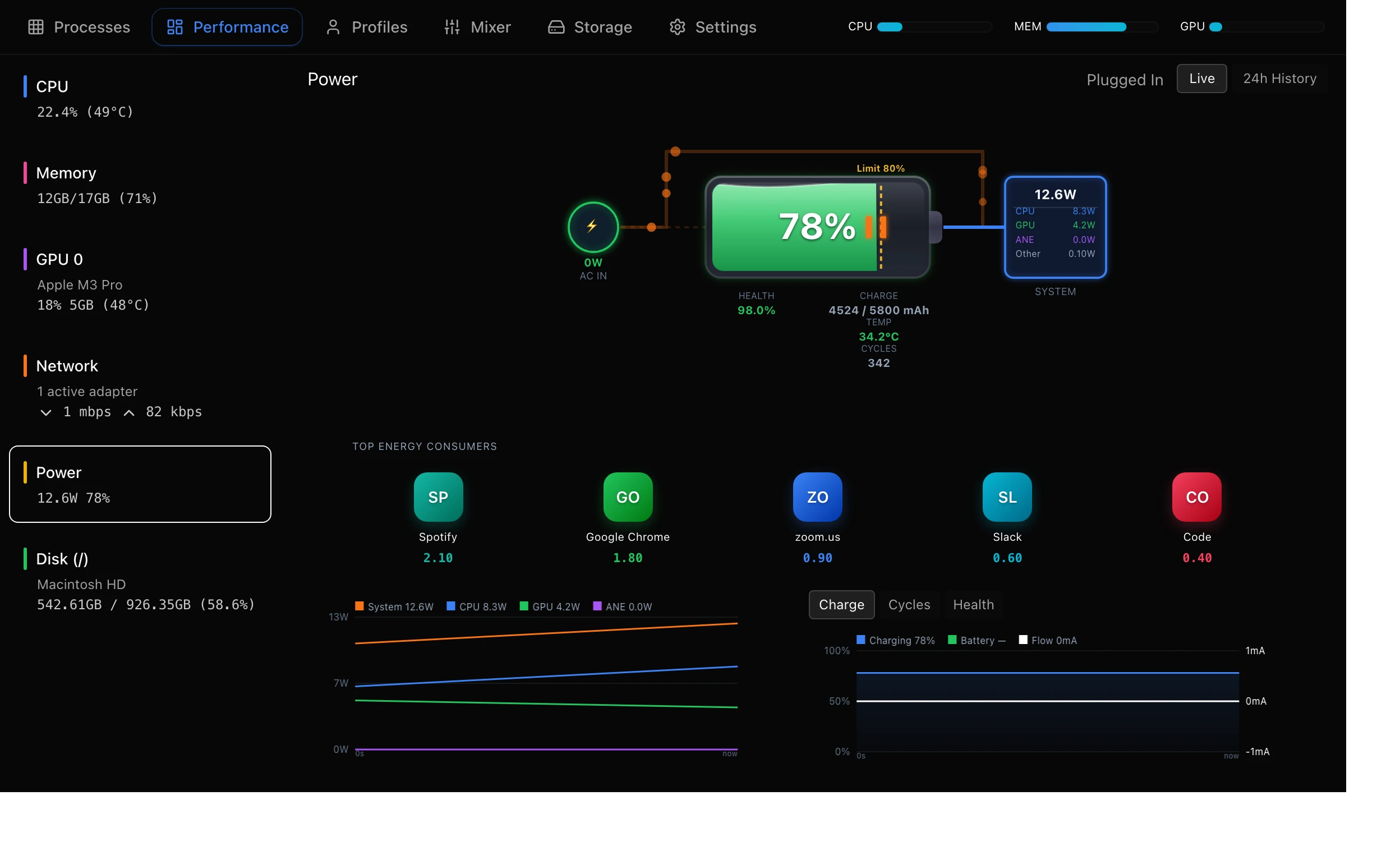Screen dimensions: 1400x846
Task: Switch to Live power view
Action: click(x=1201, y=79)
